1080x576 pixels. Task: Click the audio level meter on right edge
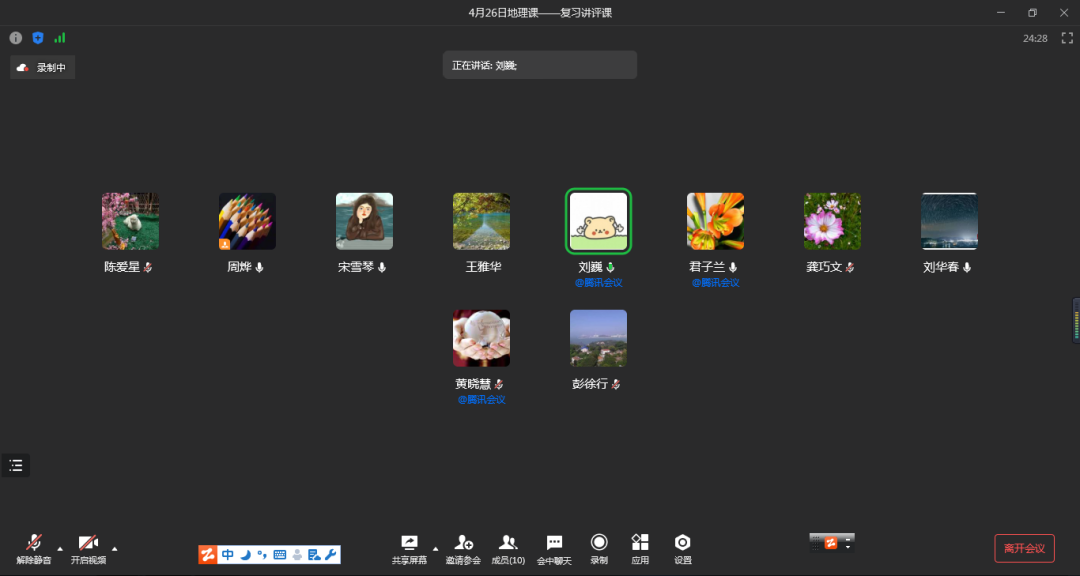click(1076, 320)
